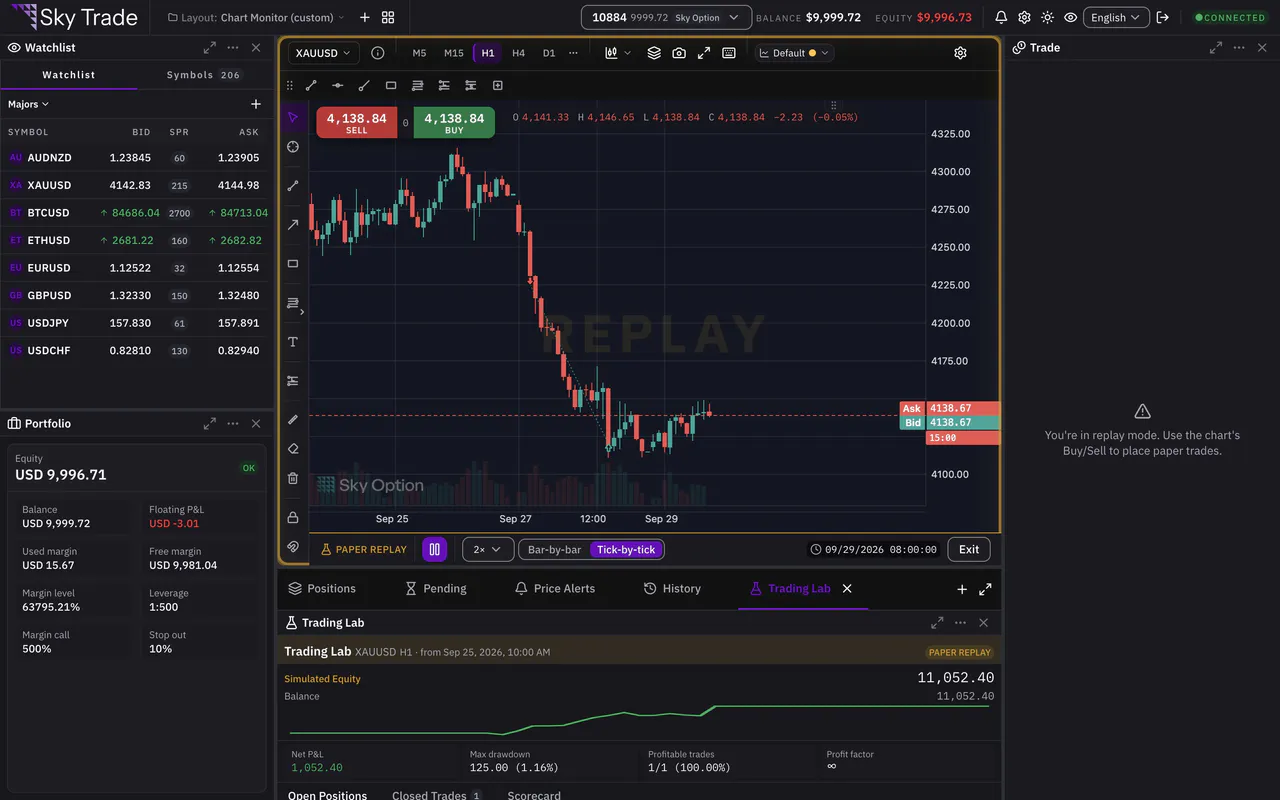The width and height of the screenshot is (1280, 800).
Task: Select the ruler measure tool
Action: [x=293, y=420]
